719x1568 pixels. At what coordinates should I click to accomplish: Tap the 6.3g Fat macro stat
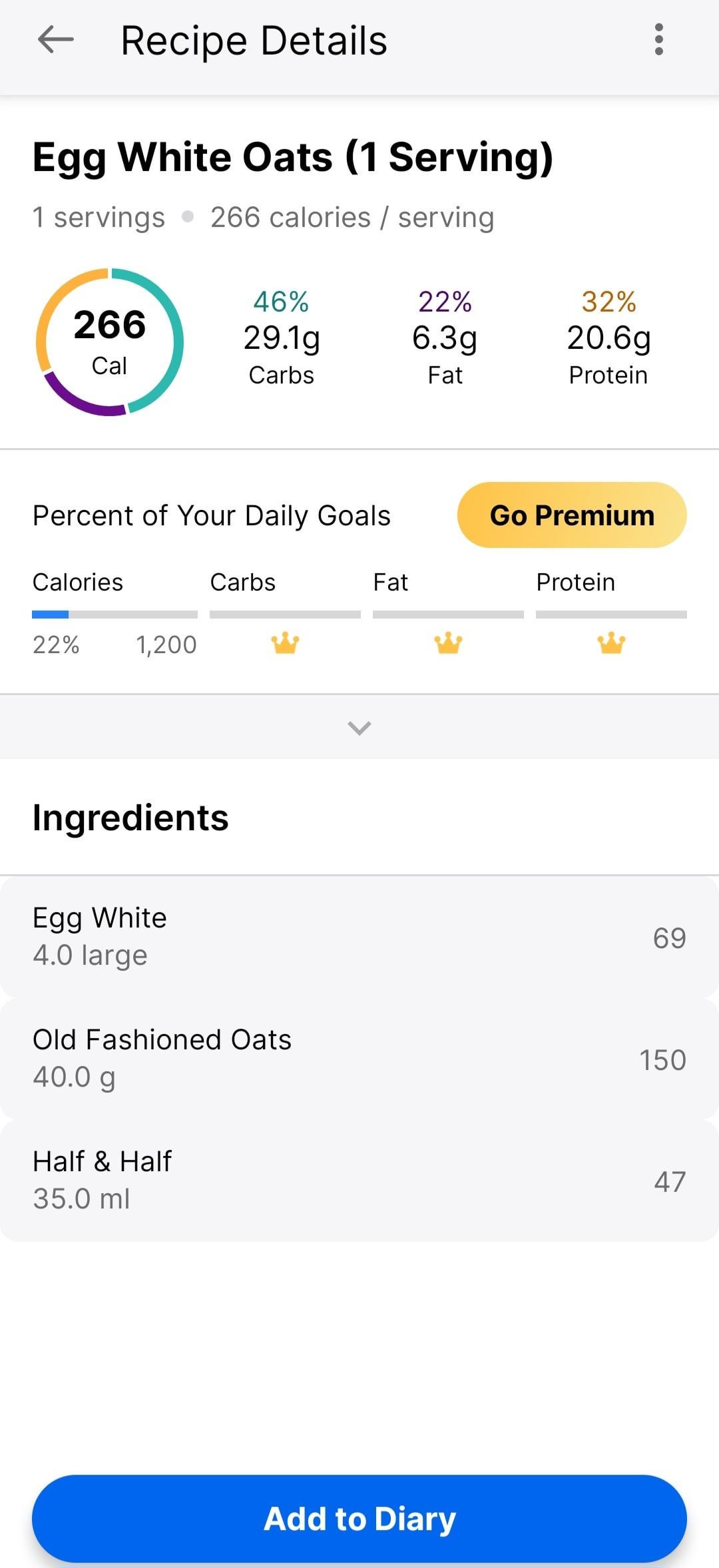[445, 338]
